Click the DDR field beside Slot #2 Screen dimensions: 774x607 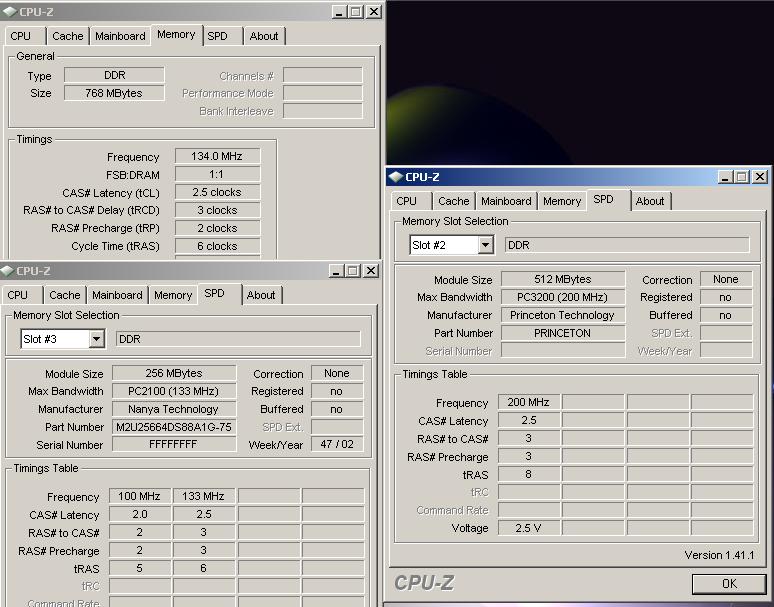(x=627, y=245)
